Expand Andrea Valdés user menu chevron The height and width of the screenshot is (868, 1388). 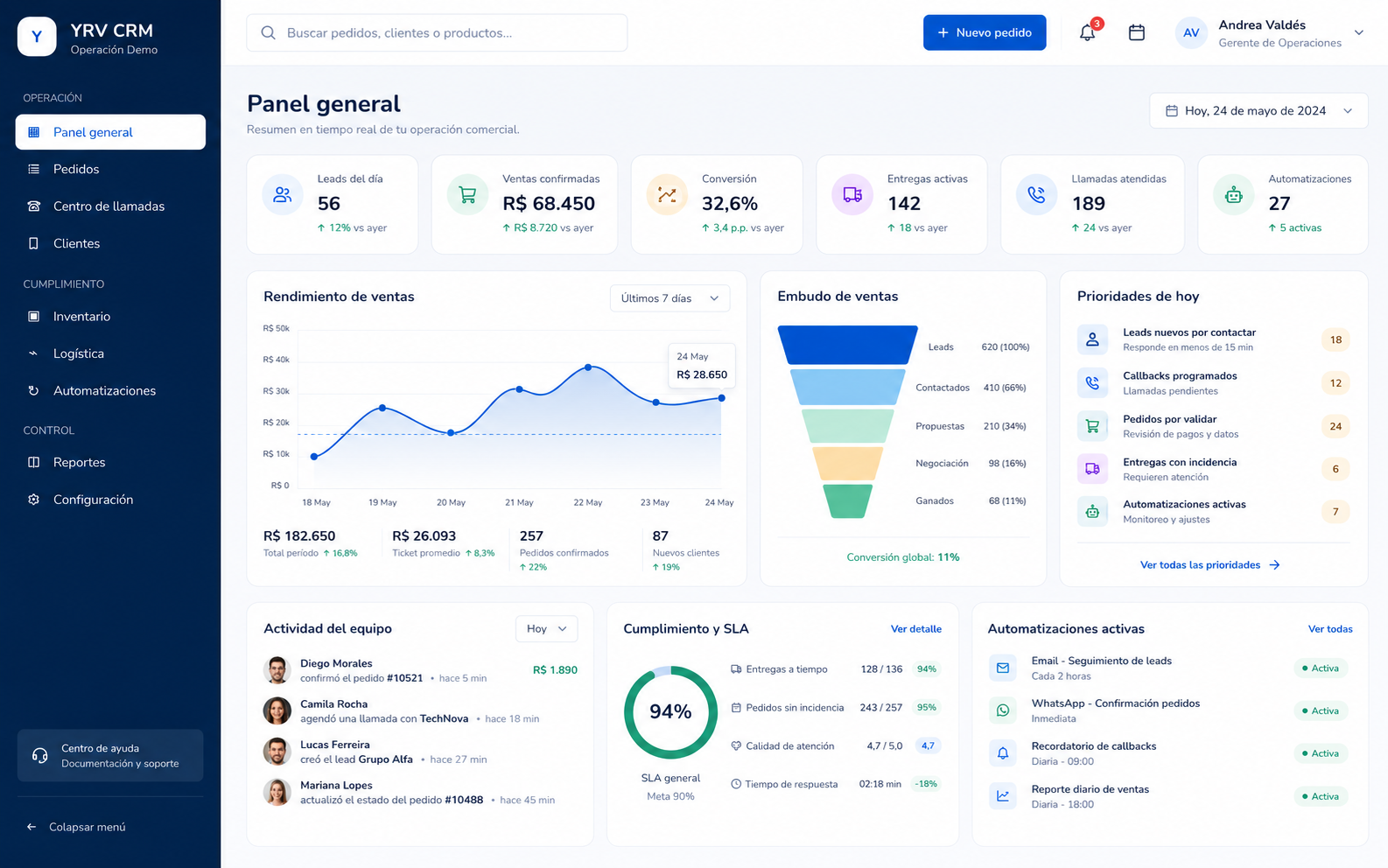(x=1359, y=33)
